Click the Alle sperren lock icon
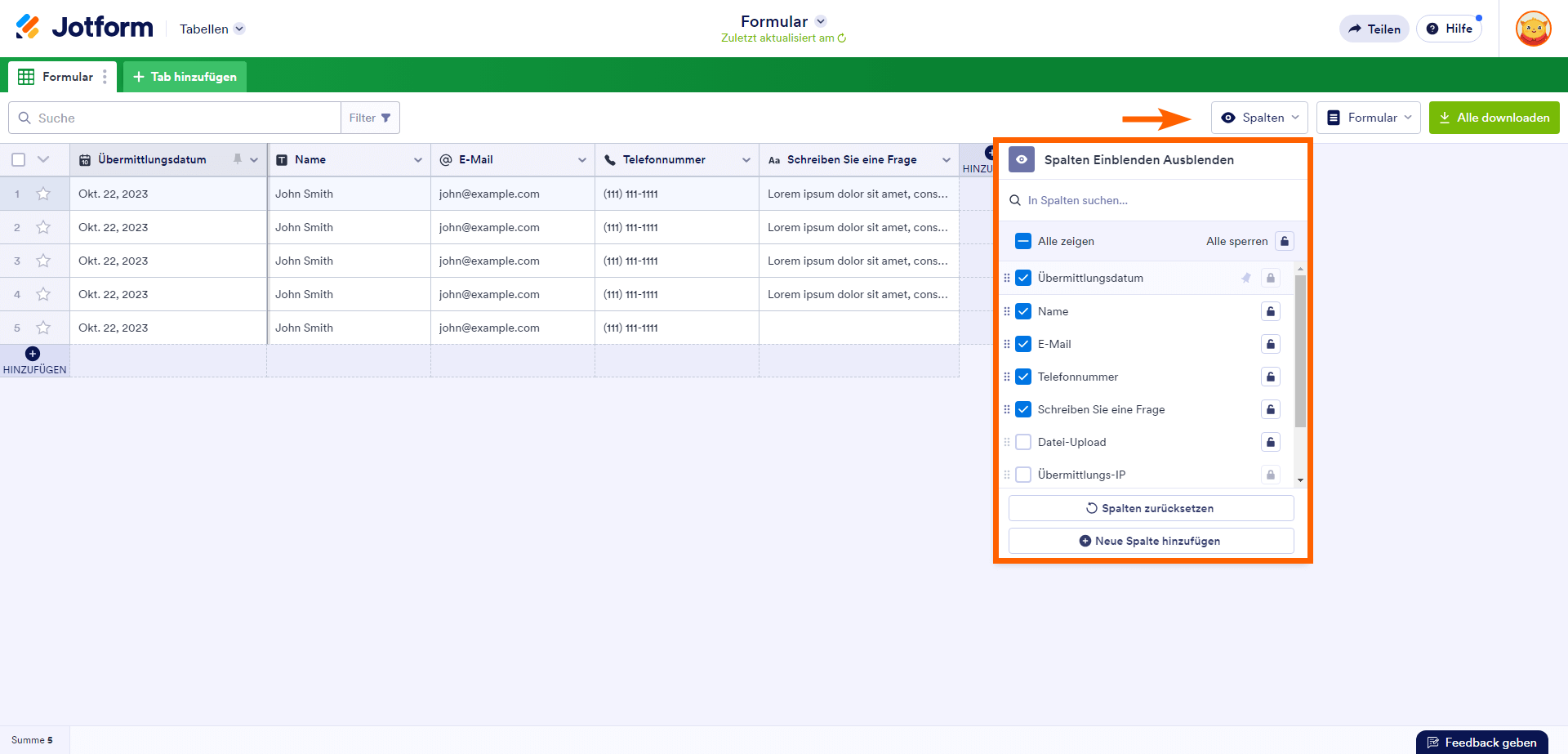Viewport: 1568px width, 754px height. tap(1285, 241)
